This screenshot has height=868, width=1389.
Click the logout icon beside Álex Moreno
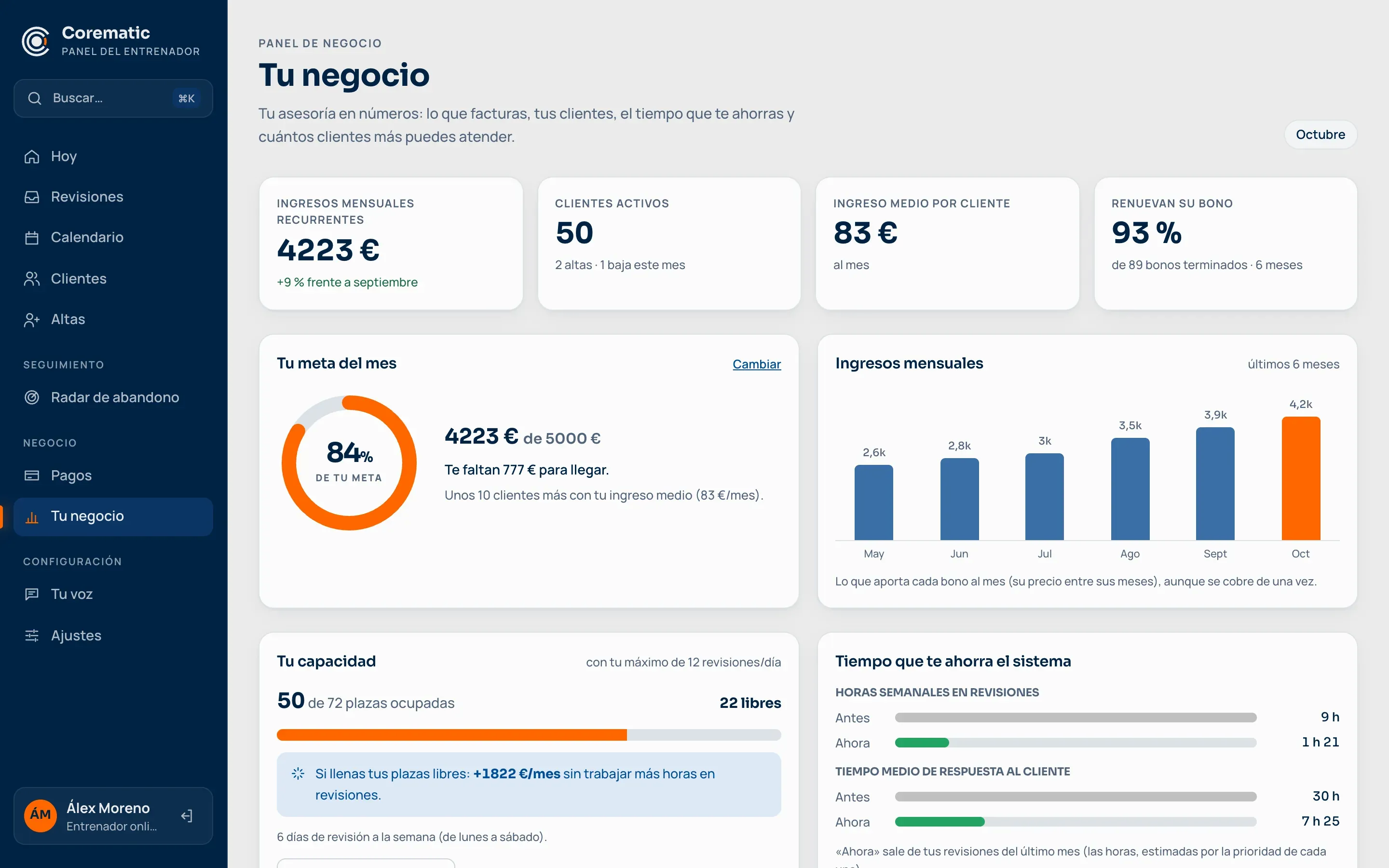(187, 816)
